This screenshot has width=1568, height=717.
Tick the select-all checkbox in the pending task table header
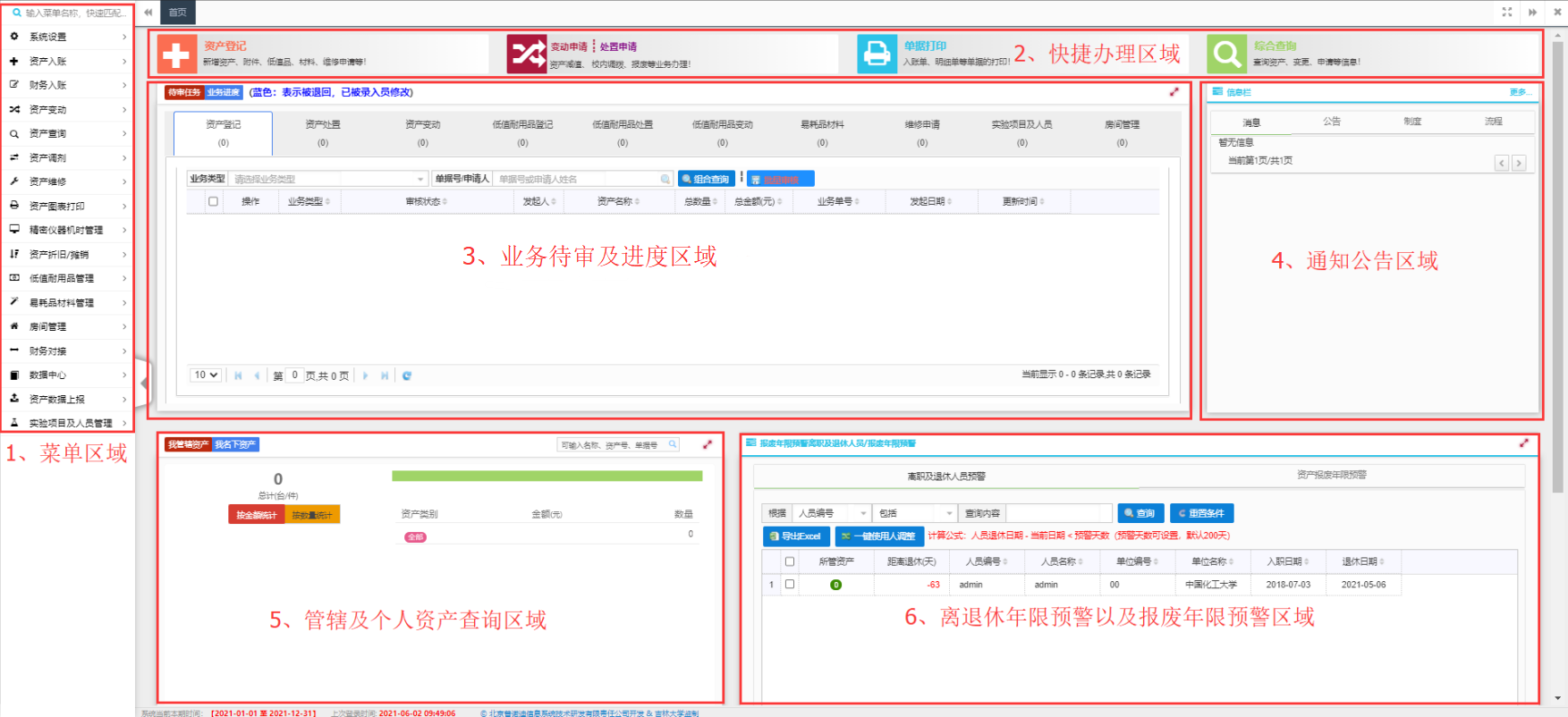[213, 202]
